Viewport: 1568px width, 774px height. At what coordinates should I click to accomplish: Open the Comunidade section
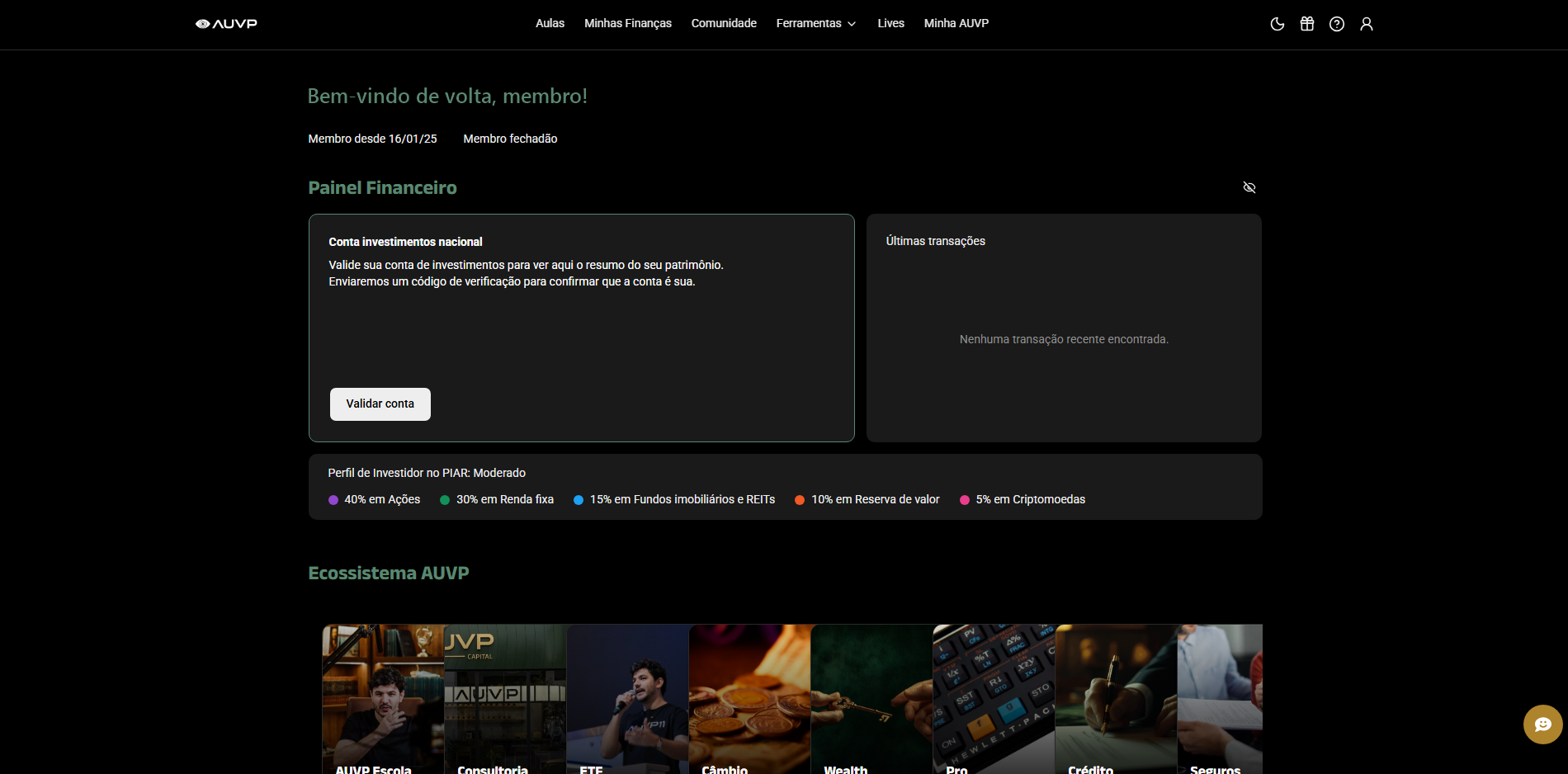pyautogui.click(x=724, y=23)
